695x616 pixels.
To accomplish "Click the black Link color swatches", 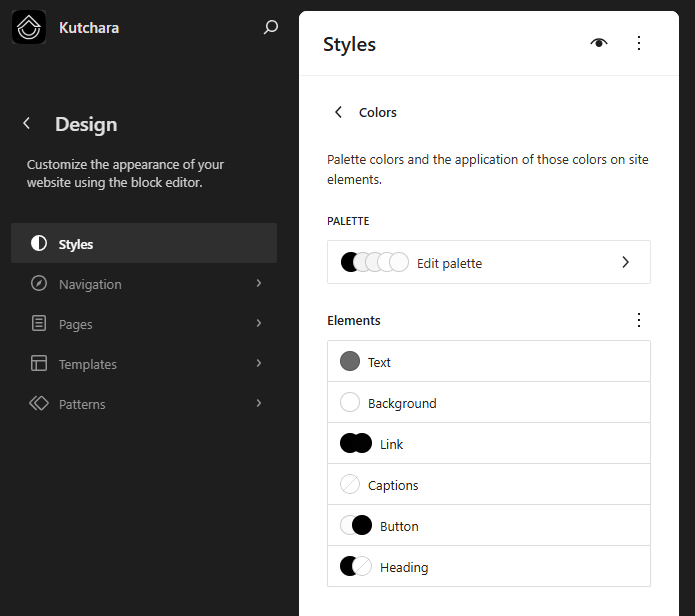I will tap(356, 443).
